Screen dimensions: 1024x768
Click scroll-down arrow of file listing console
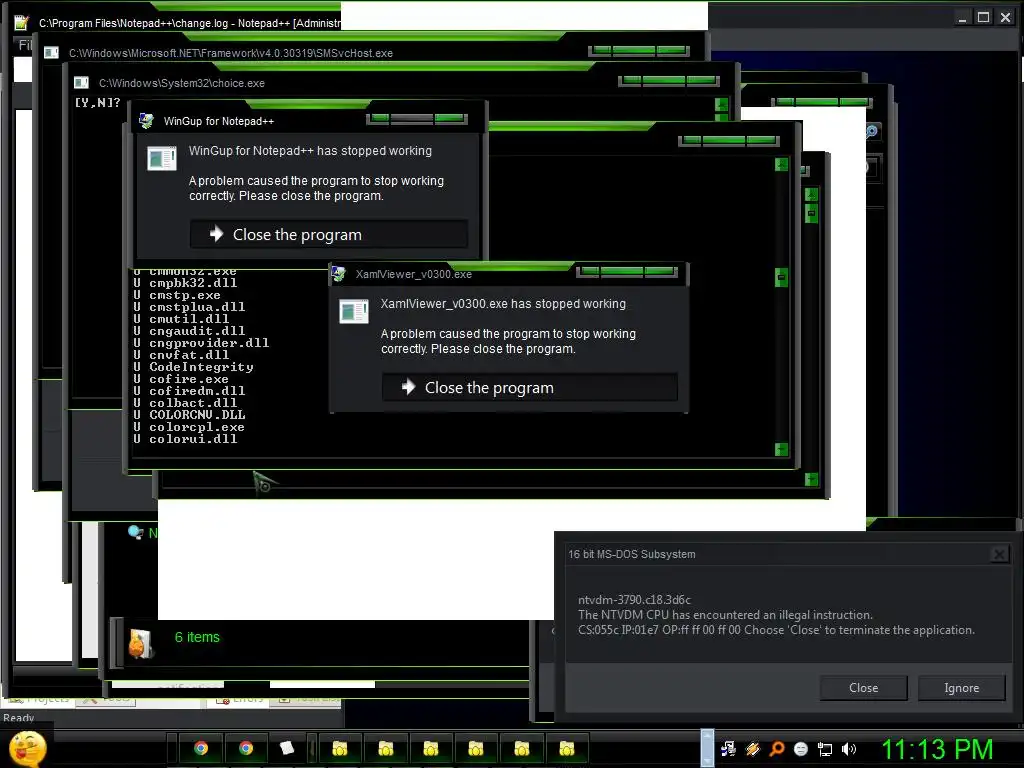coord(781,449)
